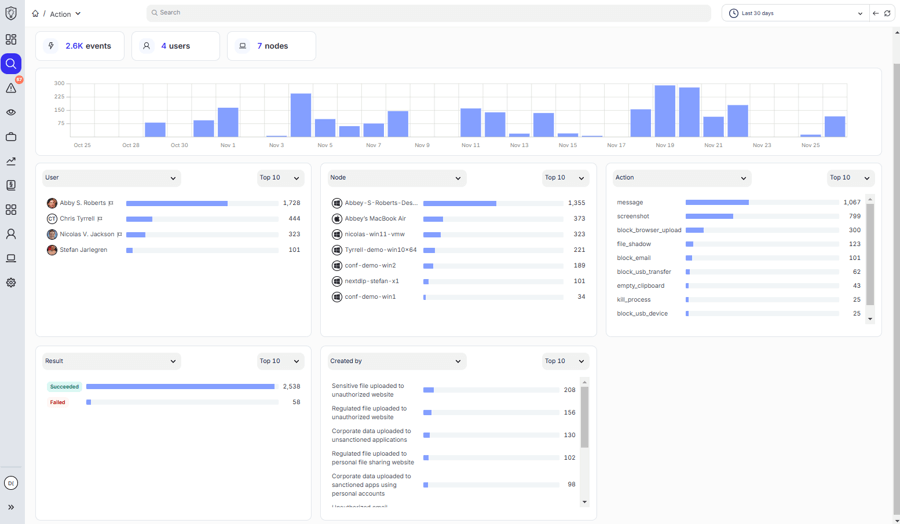Click the refresh icon beside date range

click(887, 13)
